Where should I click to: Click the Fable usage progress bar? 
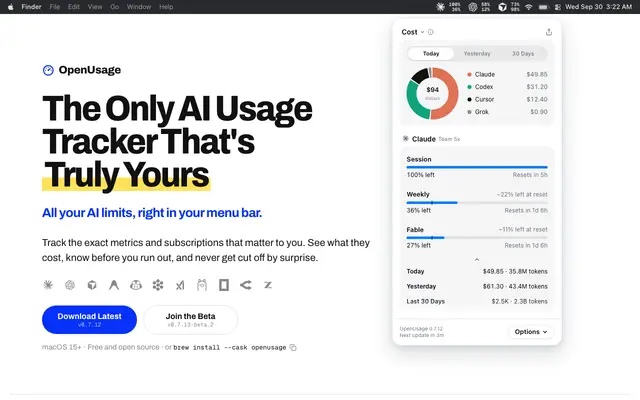(x=477, y=238)
